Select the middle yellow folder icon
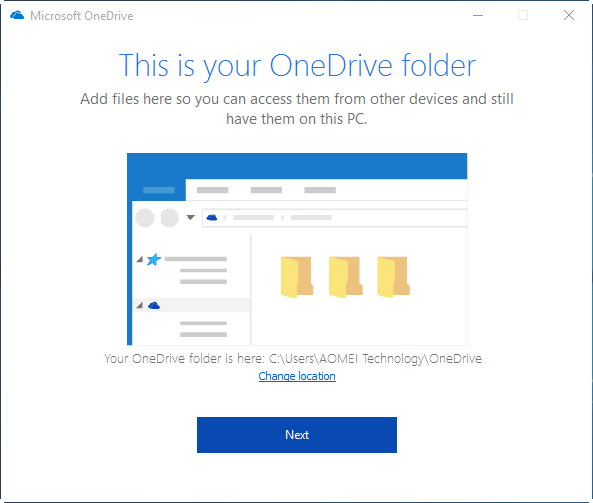 (x=345, y=277)
